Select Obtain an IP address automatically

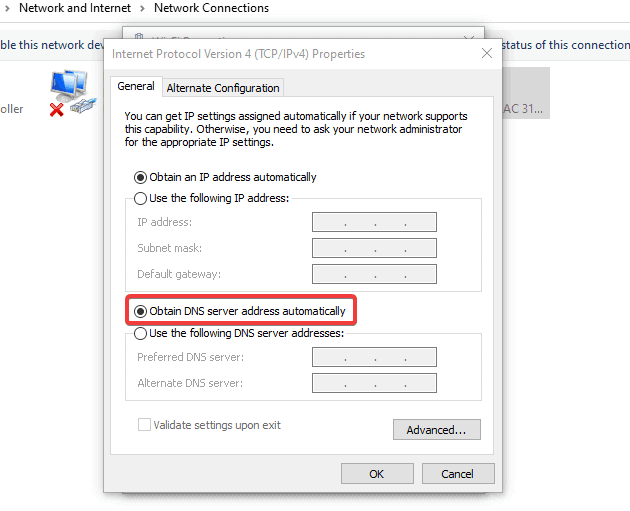coord(141,177)
